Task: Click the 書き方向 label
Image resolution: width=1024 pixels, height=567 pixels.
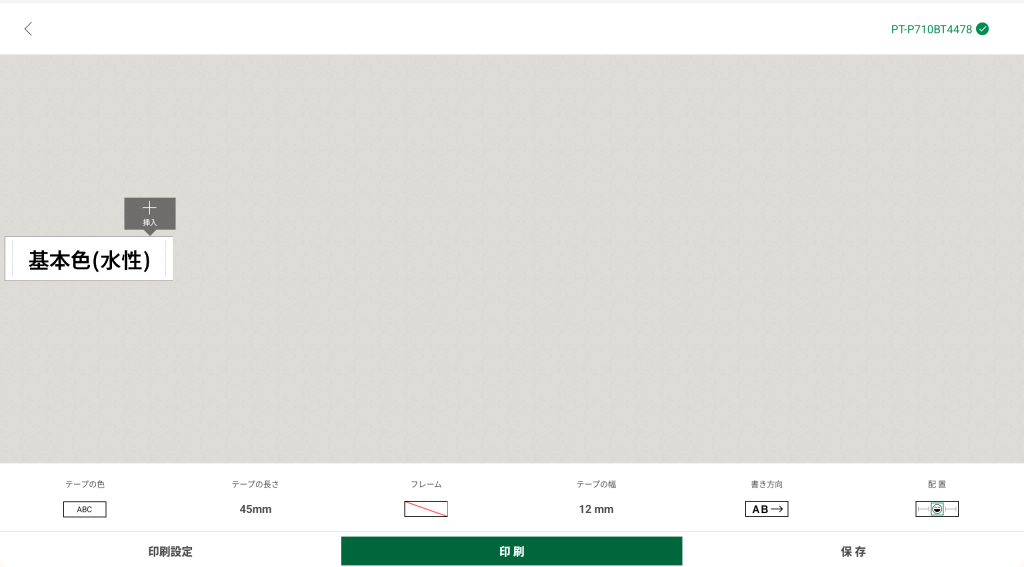Action: point(767,484)
